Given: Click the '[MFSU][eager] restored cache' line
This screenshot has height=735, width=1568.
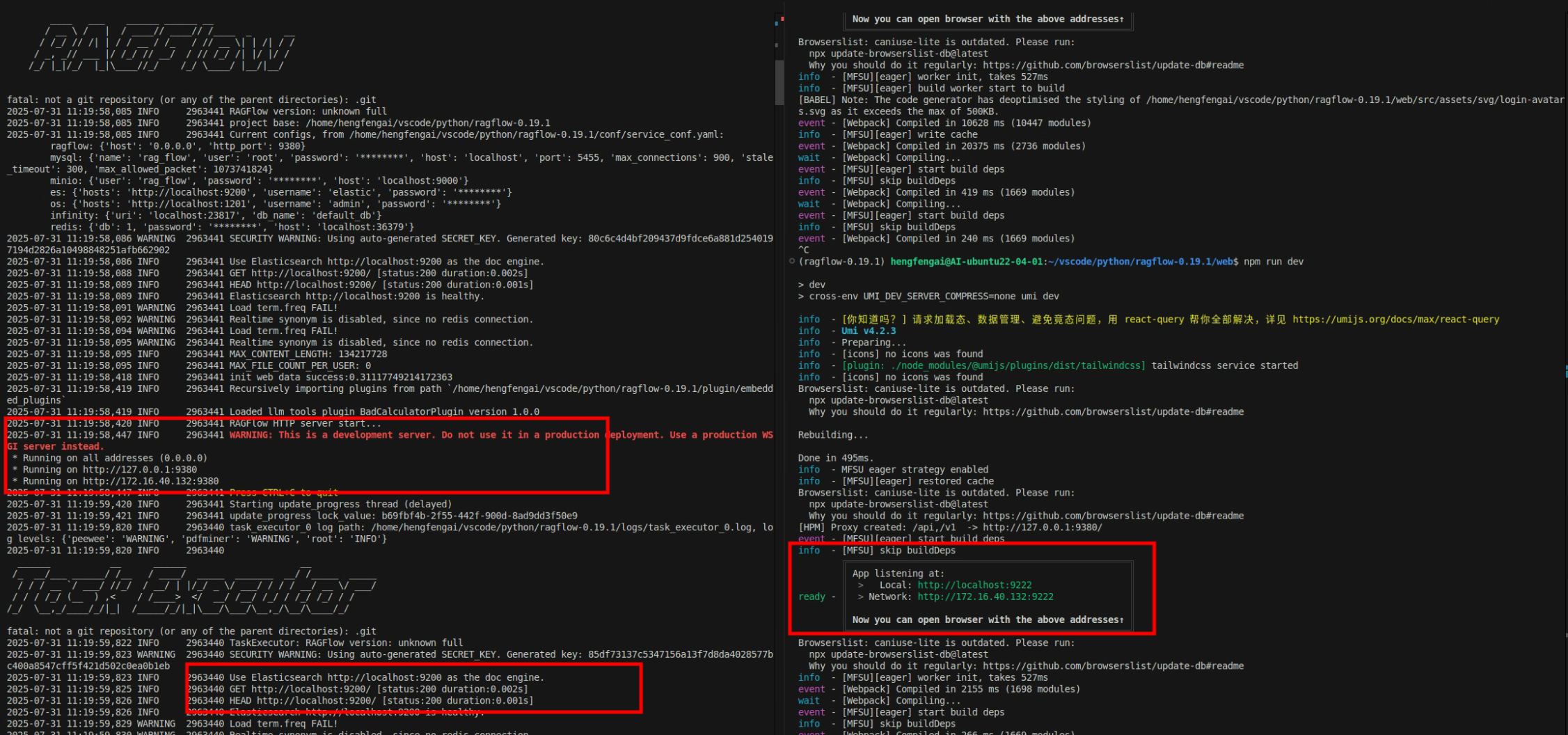Looking at the screenshot, I should click(x=896, y=482).
